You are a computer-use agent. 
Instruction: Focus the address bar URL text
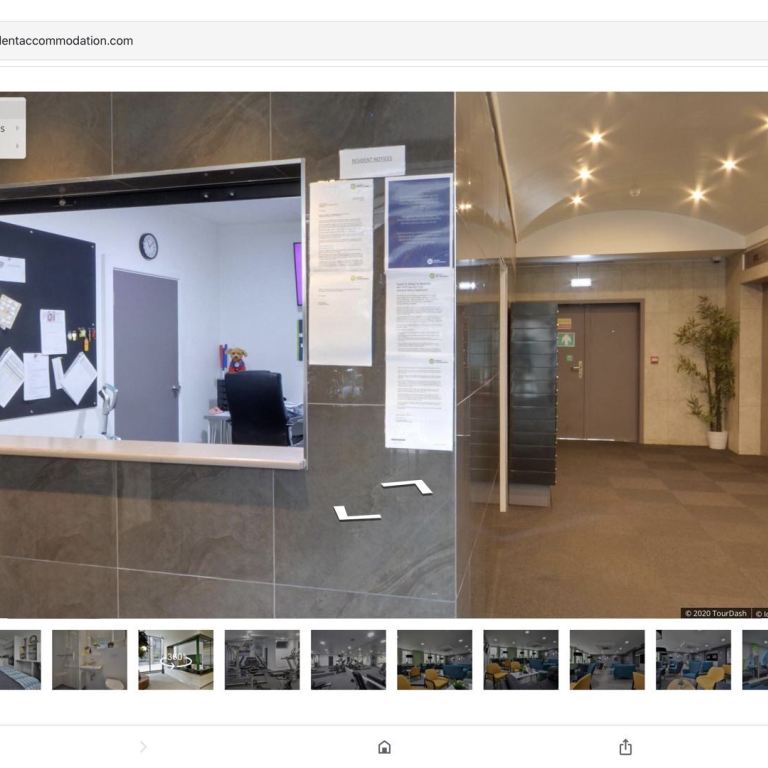[67, 41]
